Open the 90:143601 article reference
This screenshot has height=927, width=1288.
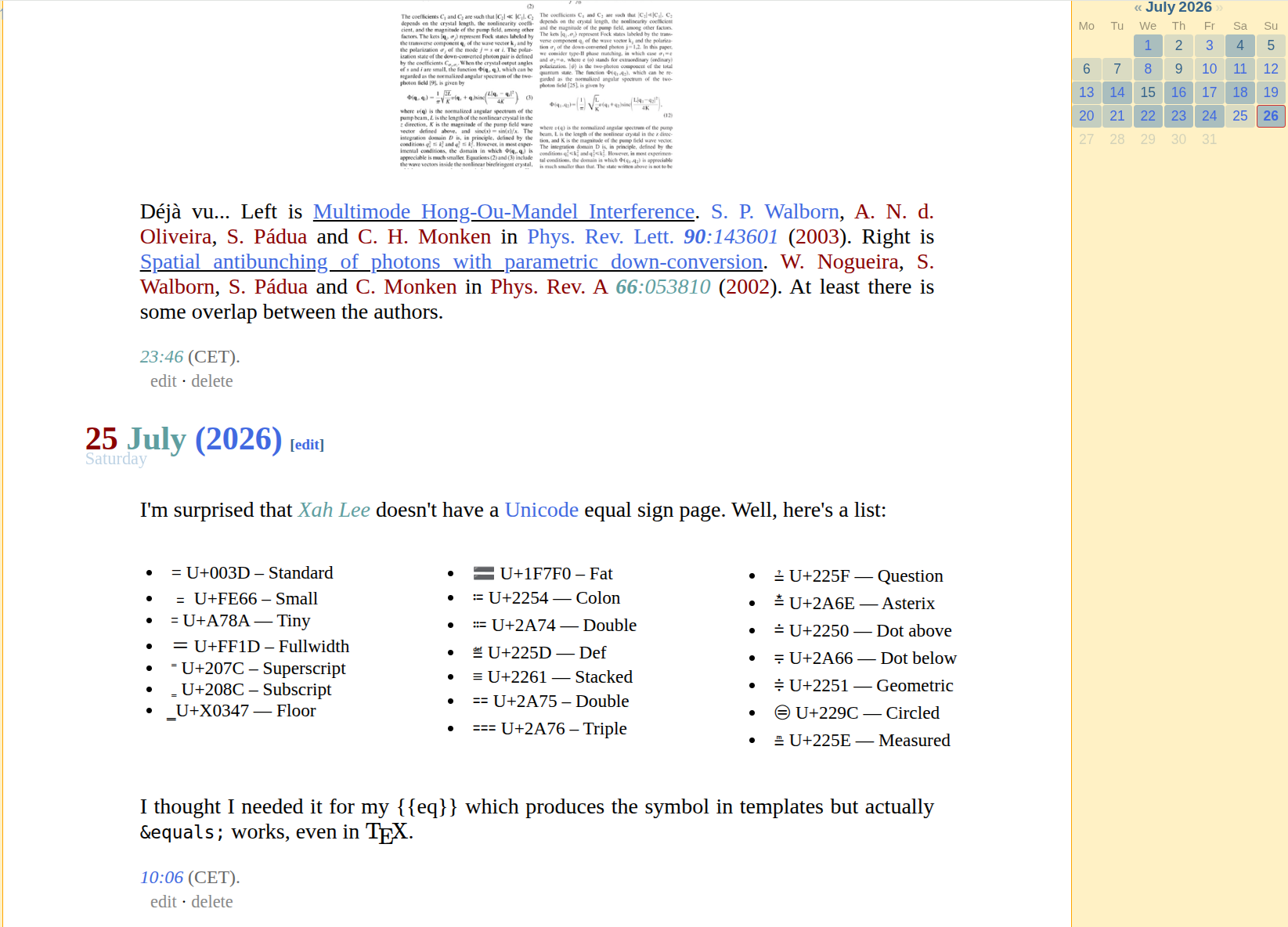click(731, 236)
